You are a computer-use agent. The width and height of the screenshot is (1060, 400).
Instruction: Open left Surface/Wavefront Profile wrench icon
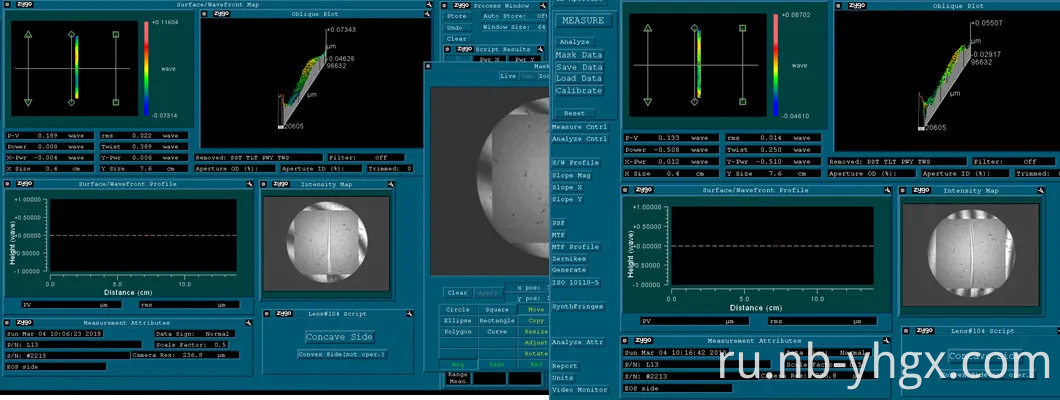pyautogui.click(x=251, y=184)
